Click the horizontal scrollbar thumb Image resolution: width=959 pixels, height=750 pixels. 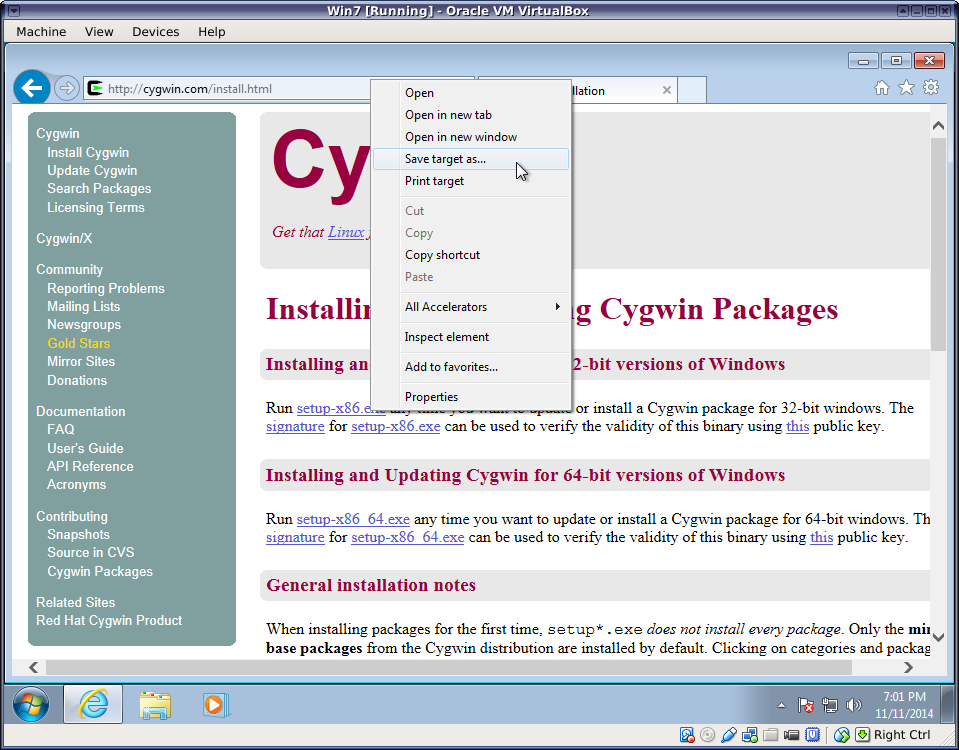click(x=449, y=667)
